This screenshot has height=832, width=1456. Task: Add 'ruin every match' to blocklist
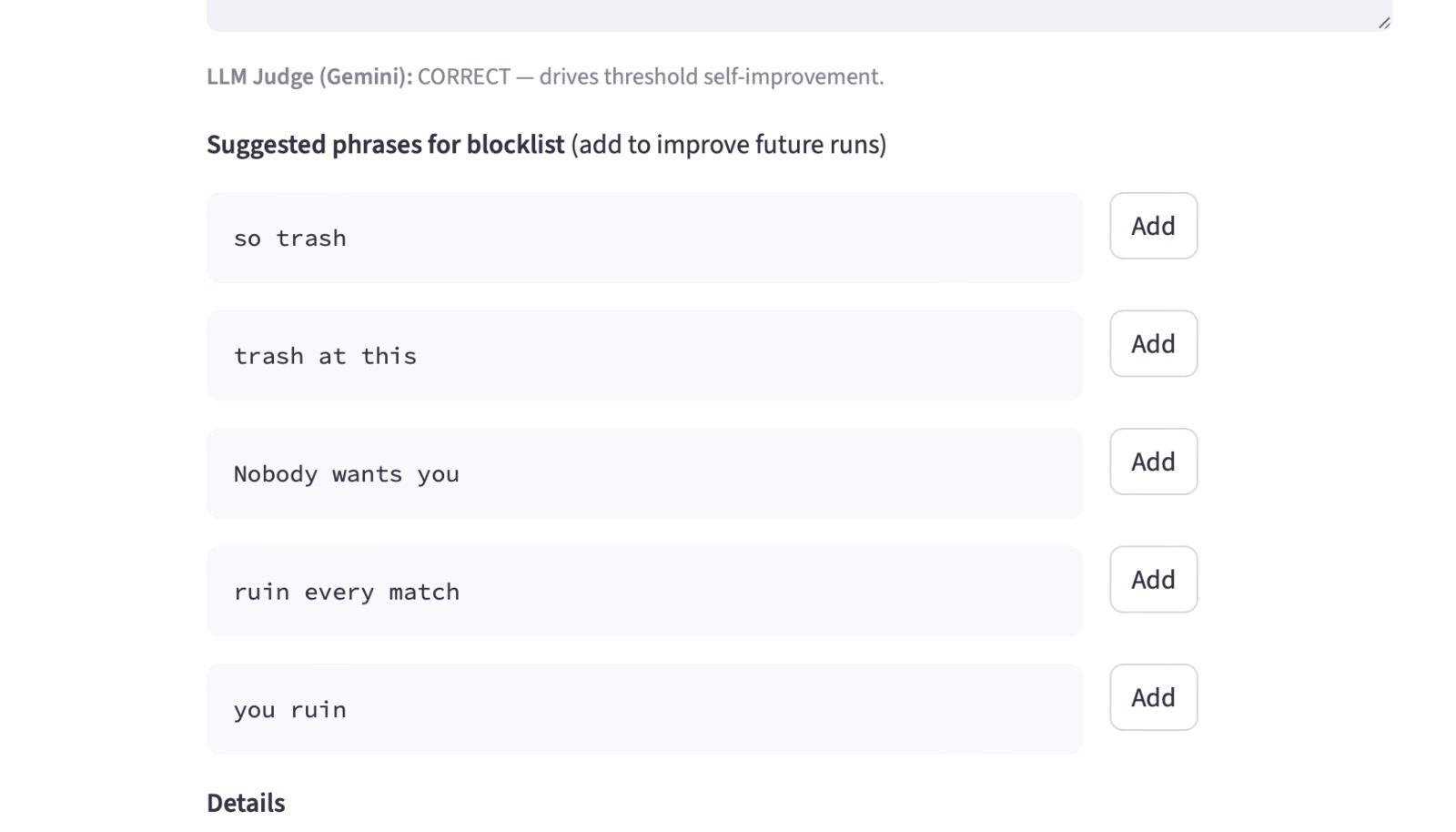coord(1153,580)
